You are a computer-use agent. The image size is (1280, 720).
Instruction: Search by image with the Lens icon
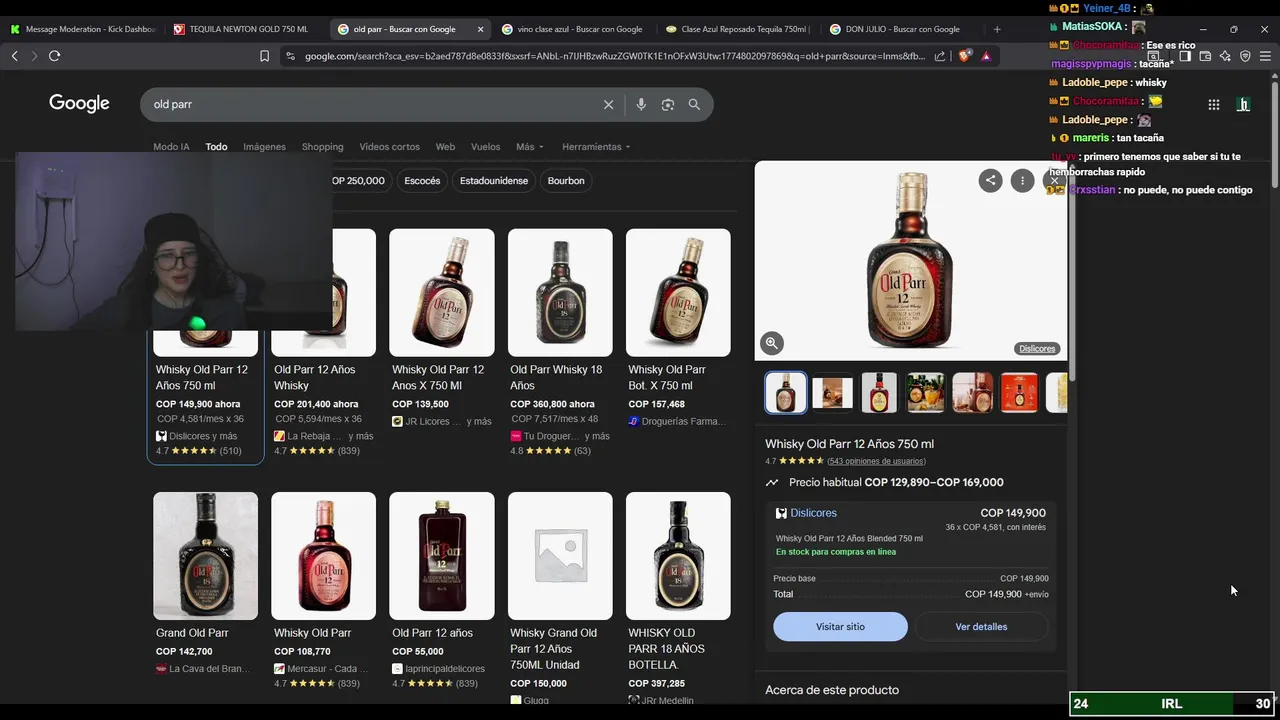coord(668,104)
